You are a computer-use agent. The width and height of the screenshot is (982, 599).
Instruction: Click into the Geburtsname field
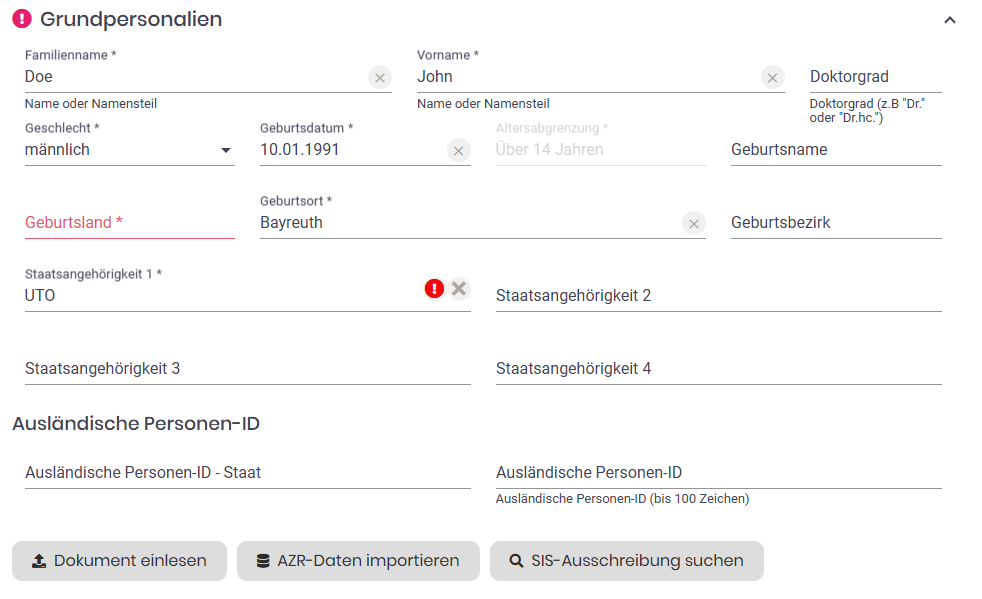pos(836,150)
